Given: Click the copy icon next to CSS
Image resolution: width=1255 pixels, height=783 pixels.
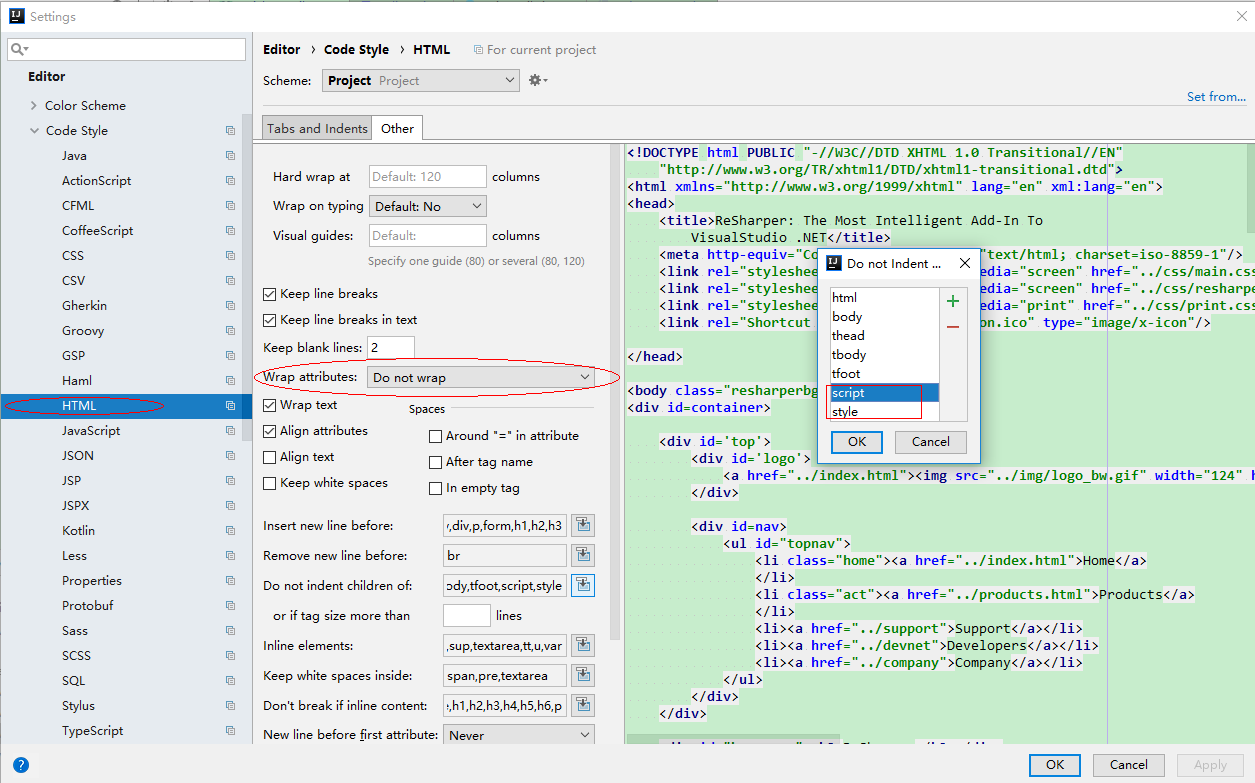Looking at the screenshot, I should pyautogui.click(x=230, y=256).
